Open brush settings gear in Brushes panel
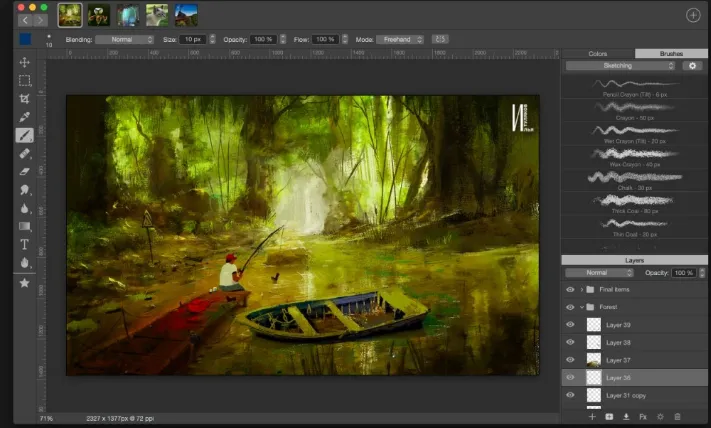The width and height of the screenshot is (711, 428). click(x=692, y=66)
